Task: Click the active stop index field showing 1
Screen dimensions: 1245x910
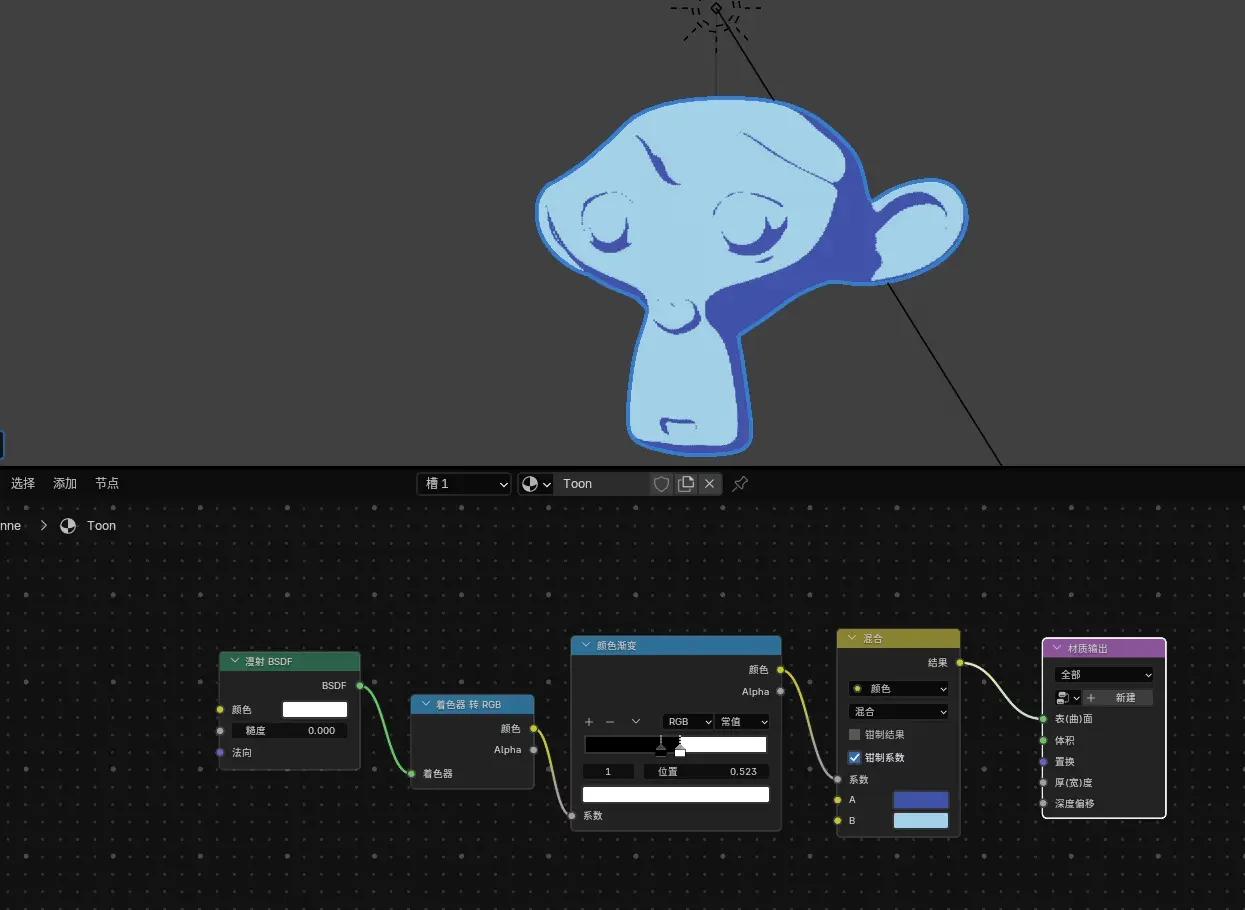Action: pos(608,772)
